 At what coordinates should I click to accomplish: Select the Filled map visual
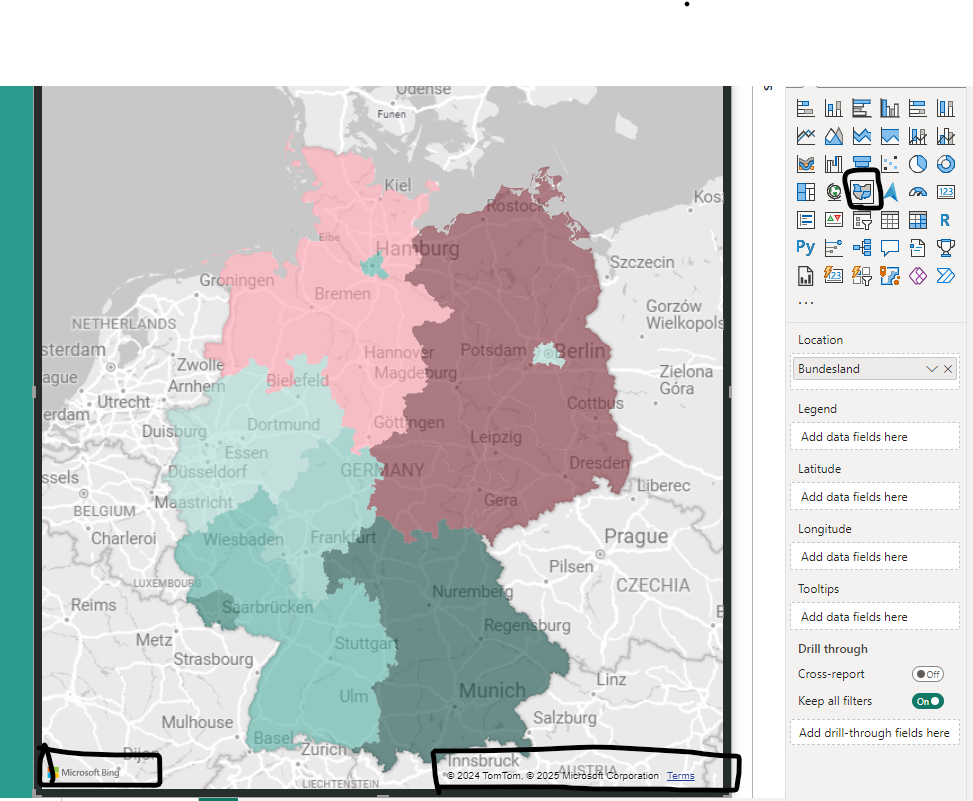[x=863, y=192]
